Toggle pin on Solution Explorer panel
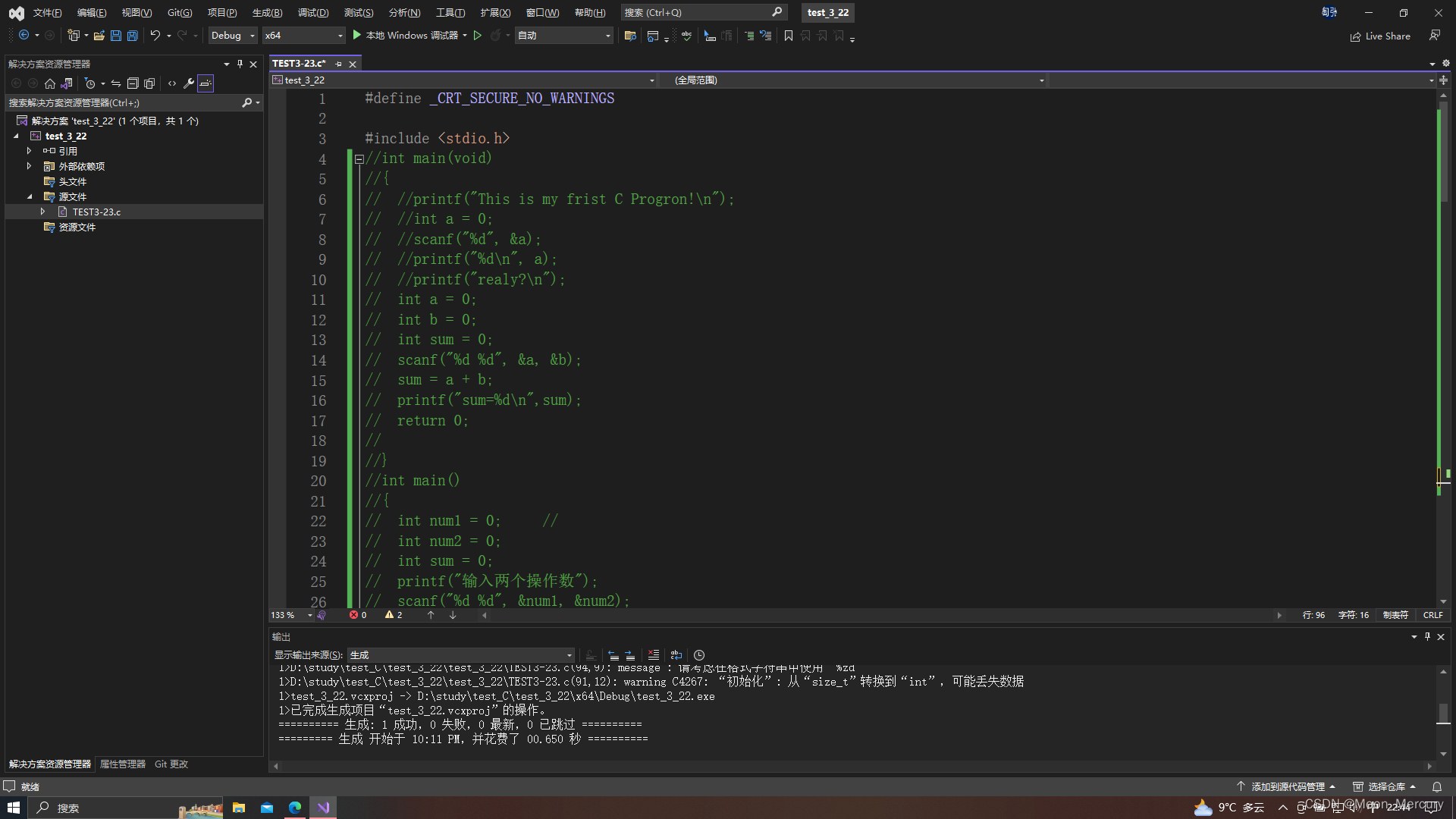This screenshot has width=1456, height=819. click(x=240, y=64)
